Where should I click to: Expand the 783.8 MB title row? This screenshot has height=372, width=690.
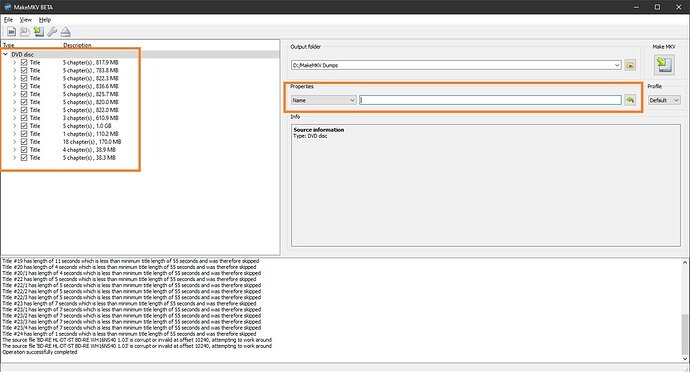coord(15,70)
